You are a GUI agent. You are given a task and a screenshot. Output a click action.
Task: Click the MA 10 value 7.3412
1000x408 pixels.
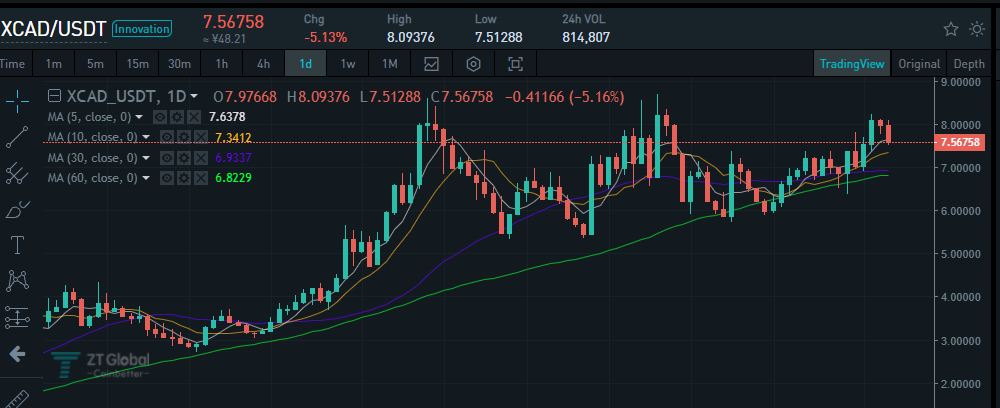233,137
